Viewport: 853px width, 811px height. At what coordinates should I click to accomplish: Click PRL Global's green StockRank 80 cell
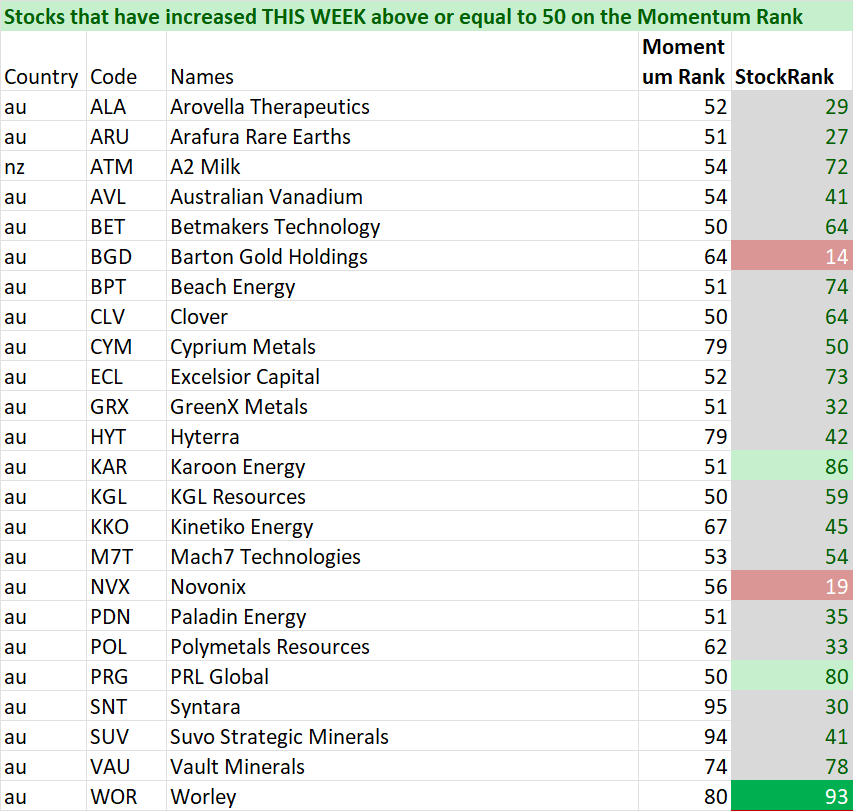click(792, 676)
